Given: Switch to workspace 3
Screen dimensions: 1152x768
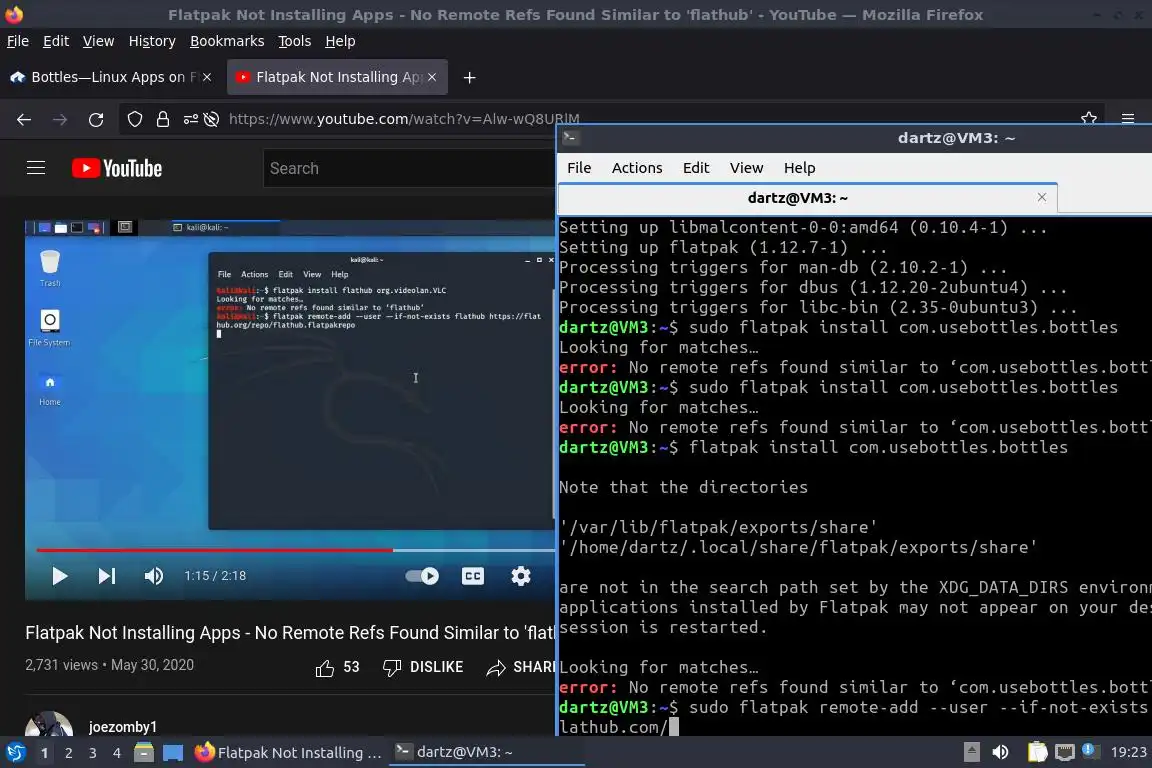Looking at the screenshot, I should (93, 753).
